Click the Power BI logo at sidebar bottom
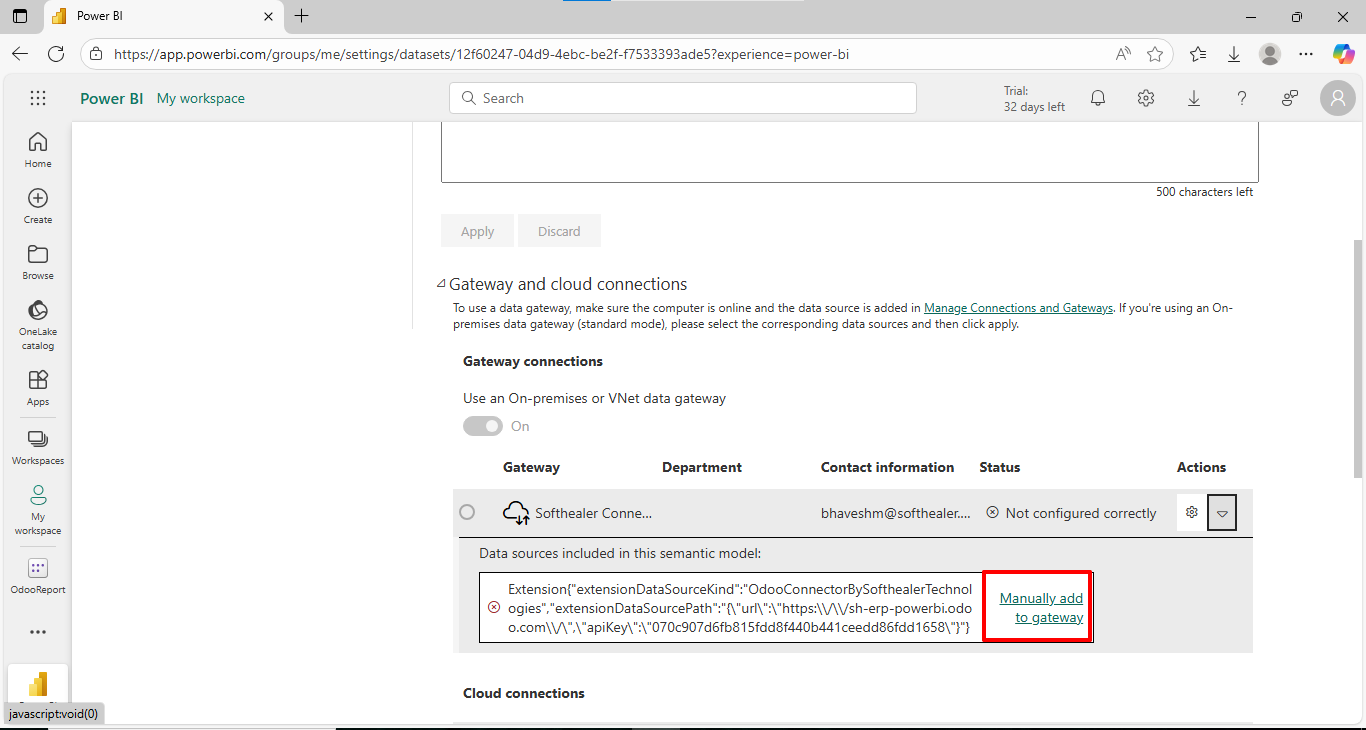This screenshot has width=1366, height=730. tap(38, 685)
